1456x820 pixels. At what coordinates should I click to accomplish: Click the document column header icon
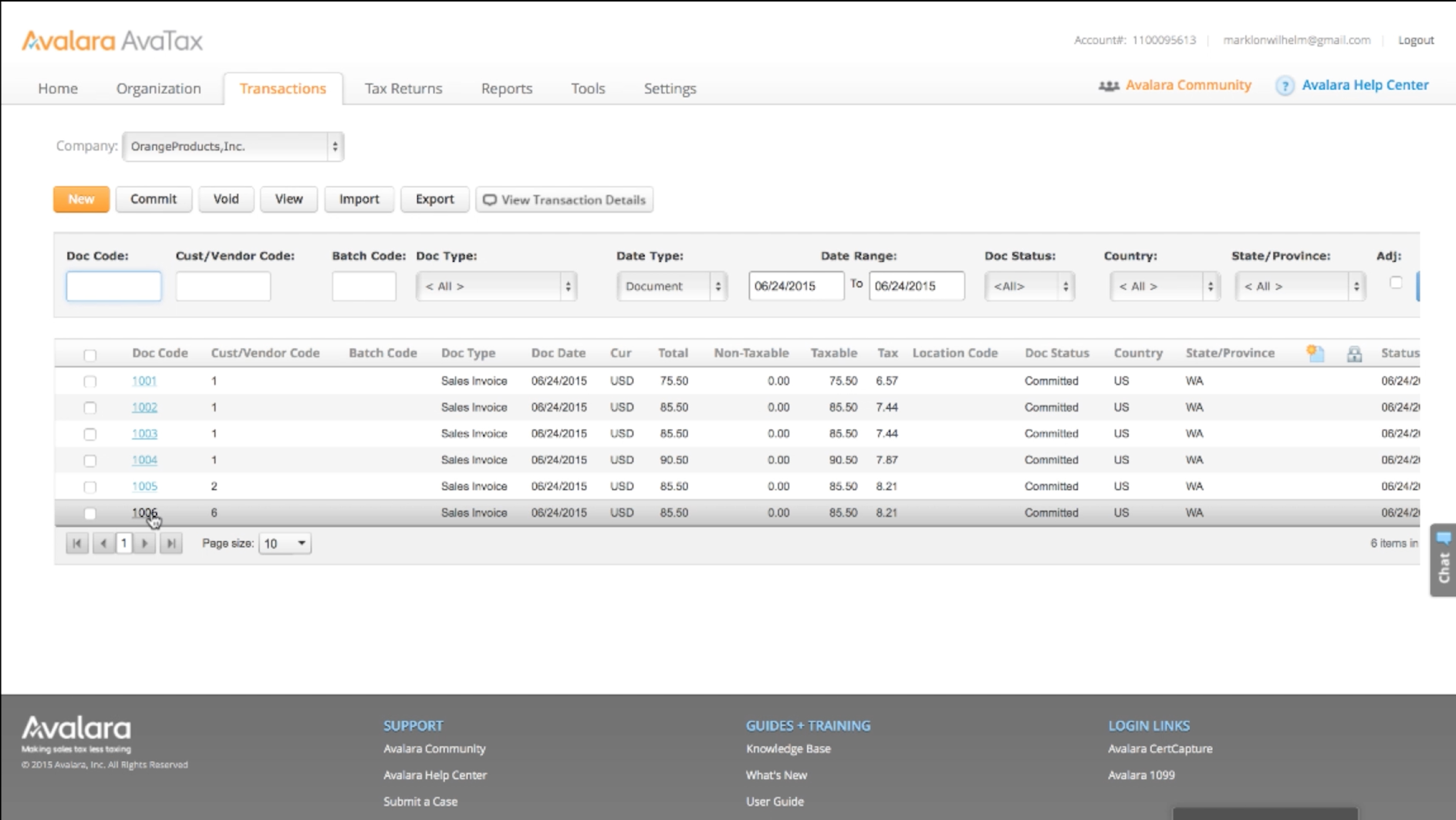coord(1315,354)
